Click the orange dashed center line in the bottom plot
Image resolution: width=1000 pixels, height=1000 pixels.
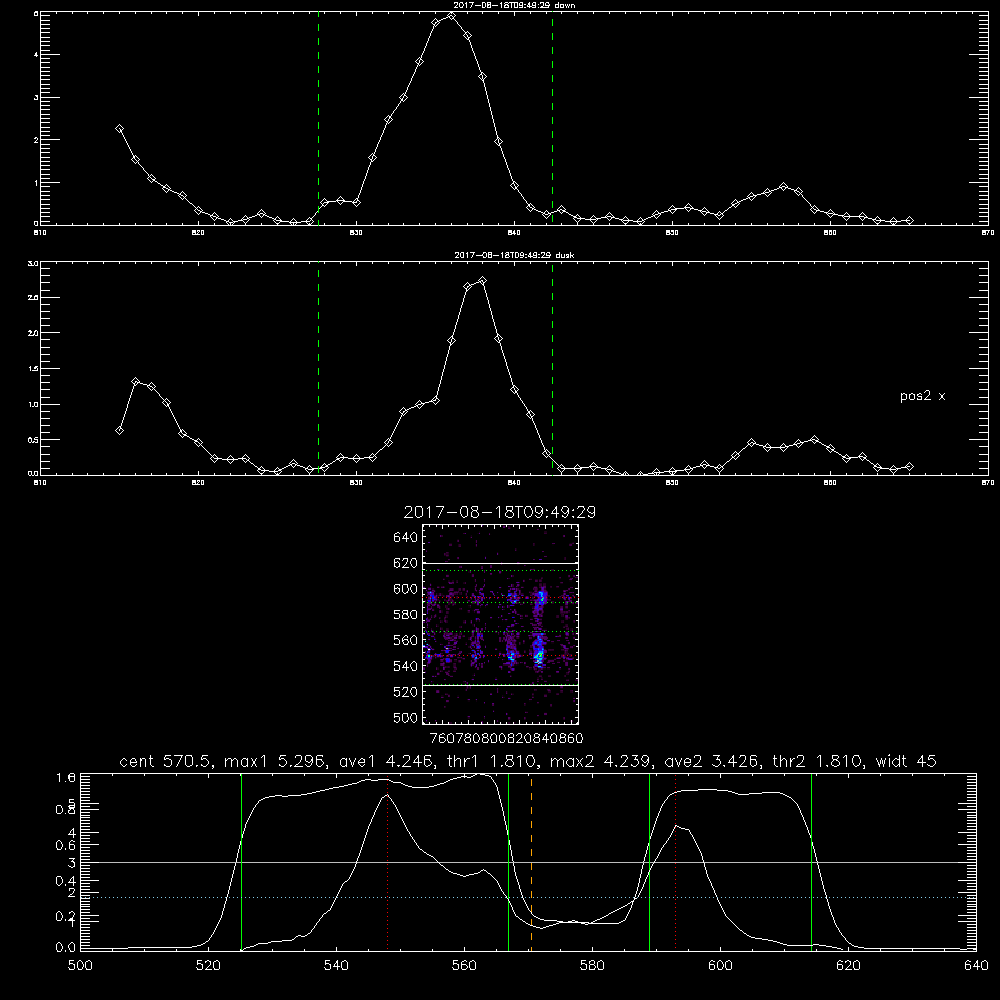pos(531,861)
